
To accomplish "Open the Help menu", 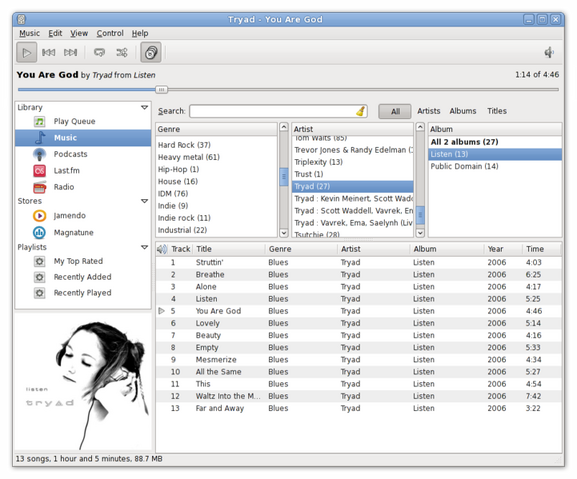I will 140,33.
